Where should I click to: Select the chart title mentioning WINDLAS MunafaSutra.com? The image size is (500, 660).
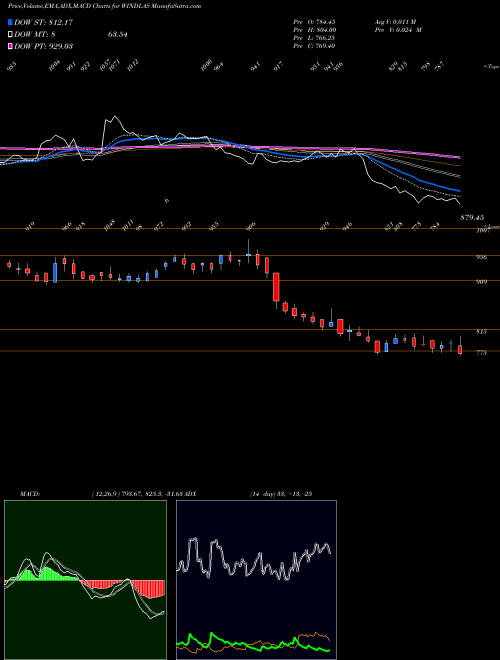[x=104, y=6]
